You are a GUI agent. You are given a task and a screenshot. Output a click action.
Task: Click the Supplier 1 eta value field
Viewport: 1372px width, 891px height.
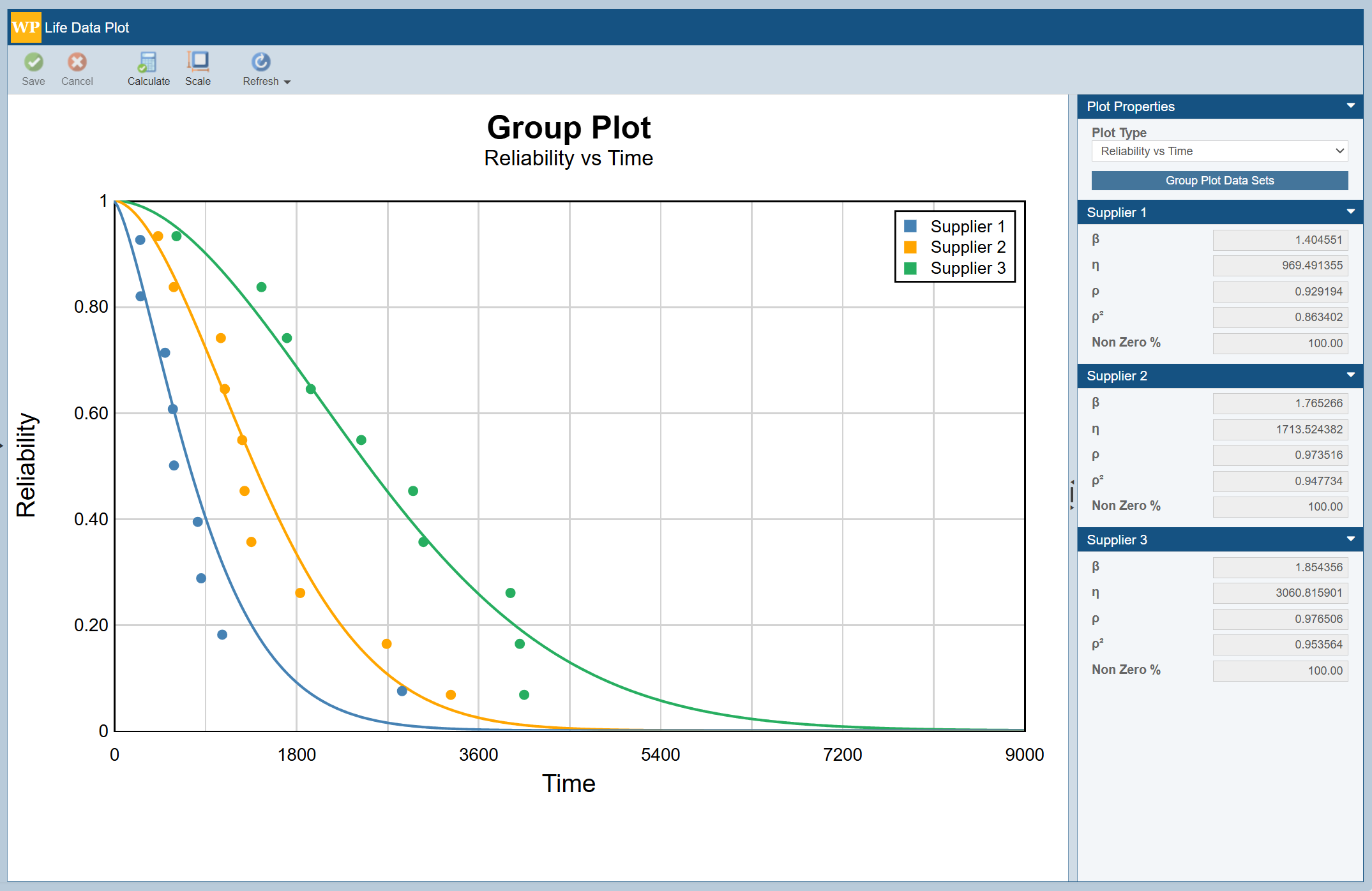[x=1281, y=266]
